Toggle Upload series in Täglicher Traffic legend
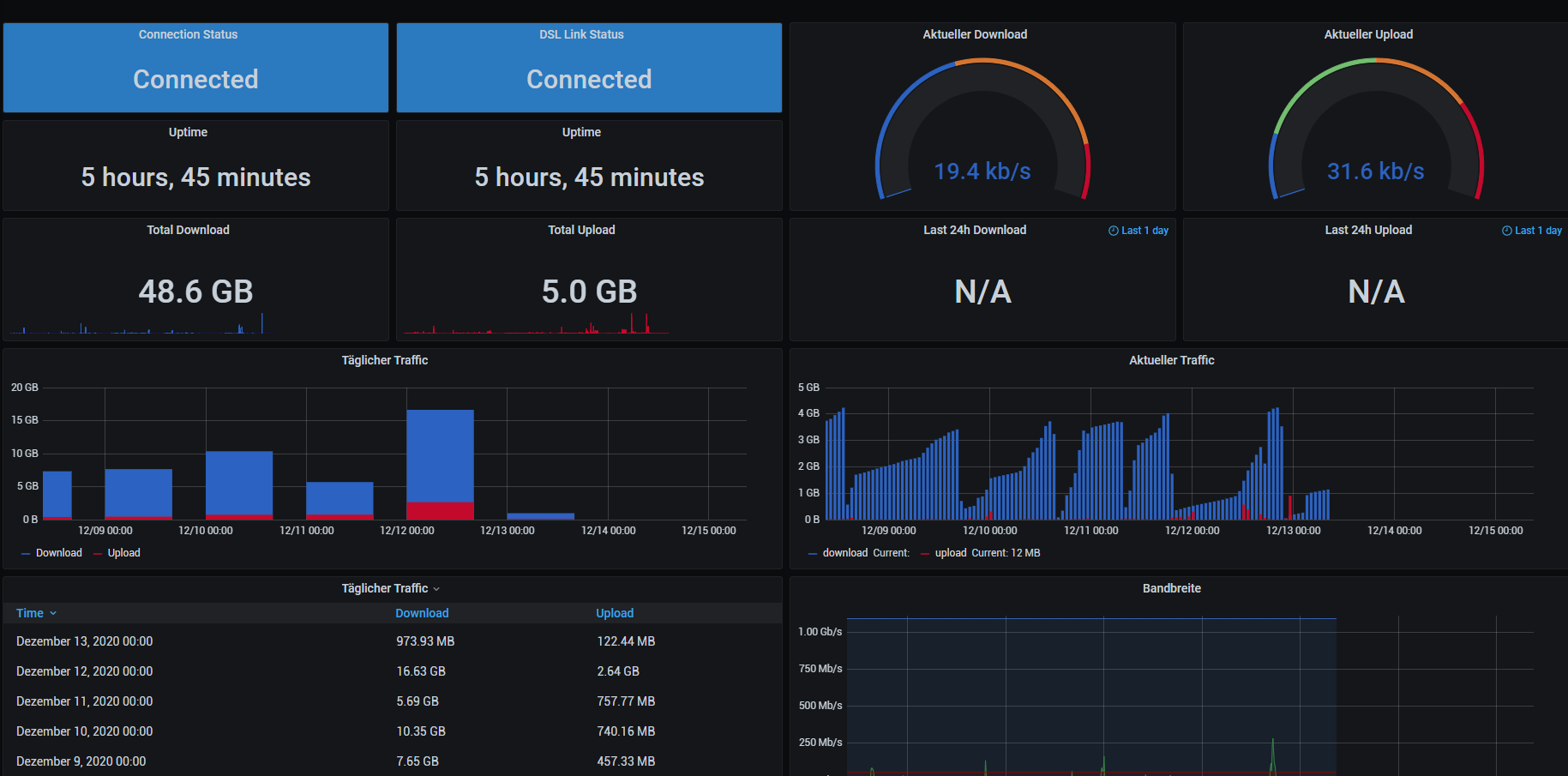Image resolution: width=1568 pixels, height=776 pixels. point(123,553)
